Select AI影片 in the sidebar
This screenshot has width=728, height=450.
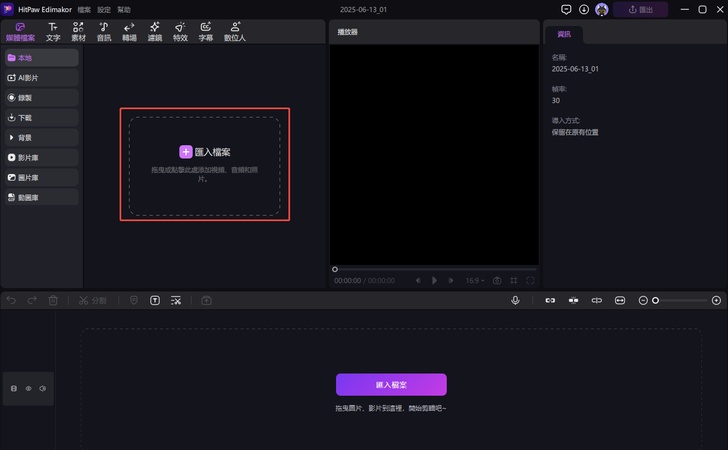click(42, 78)
